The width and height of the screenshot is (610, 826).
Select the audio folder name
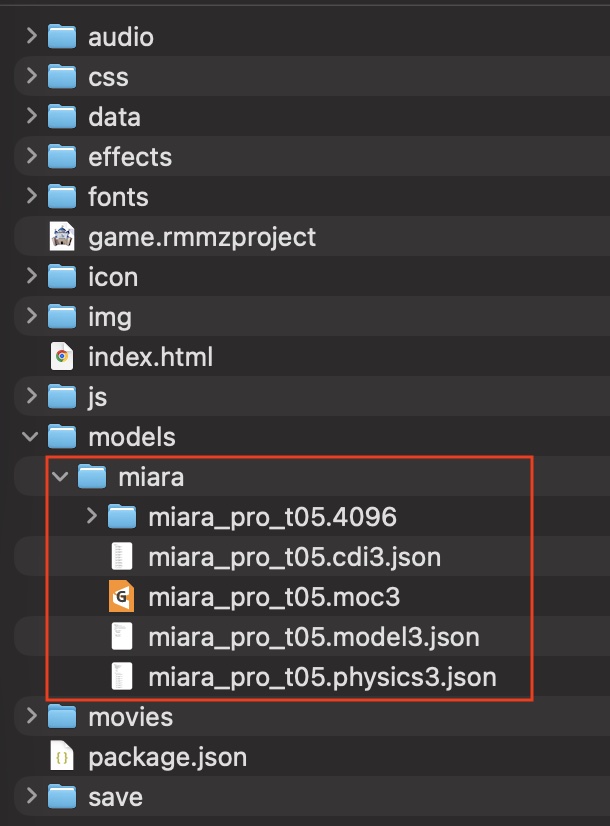pyautogui.click(x=121, y=37)
